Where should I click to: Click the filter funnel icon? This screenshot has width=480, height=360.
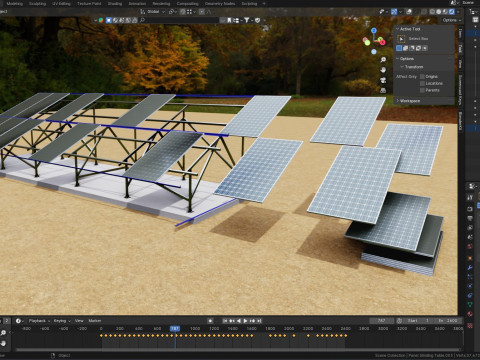[246, 20]
